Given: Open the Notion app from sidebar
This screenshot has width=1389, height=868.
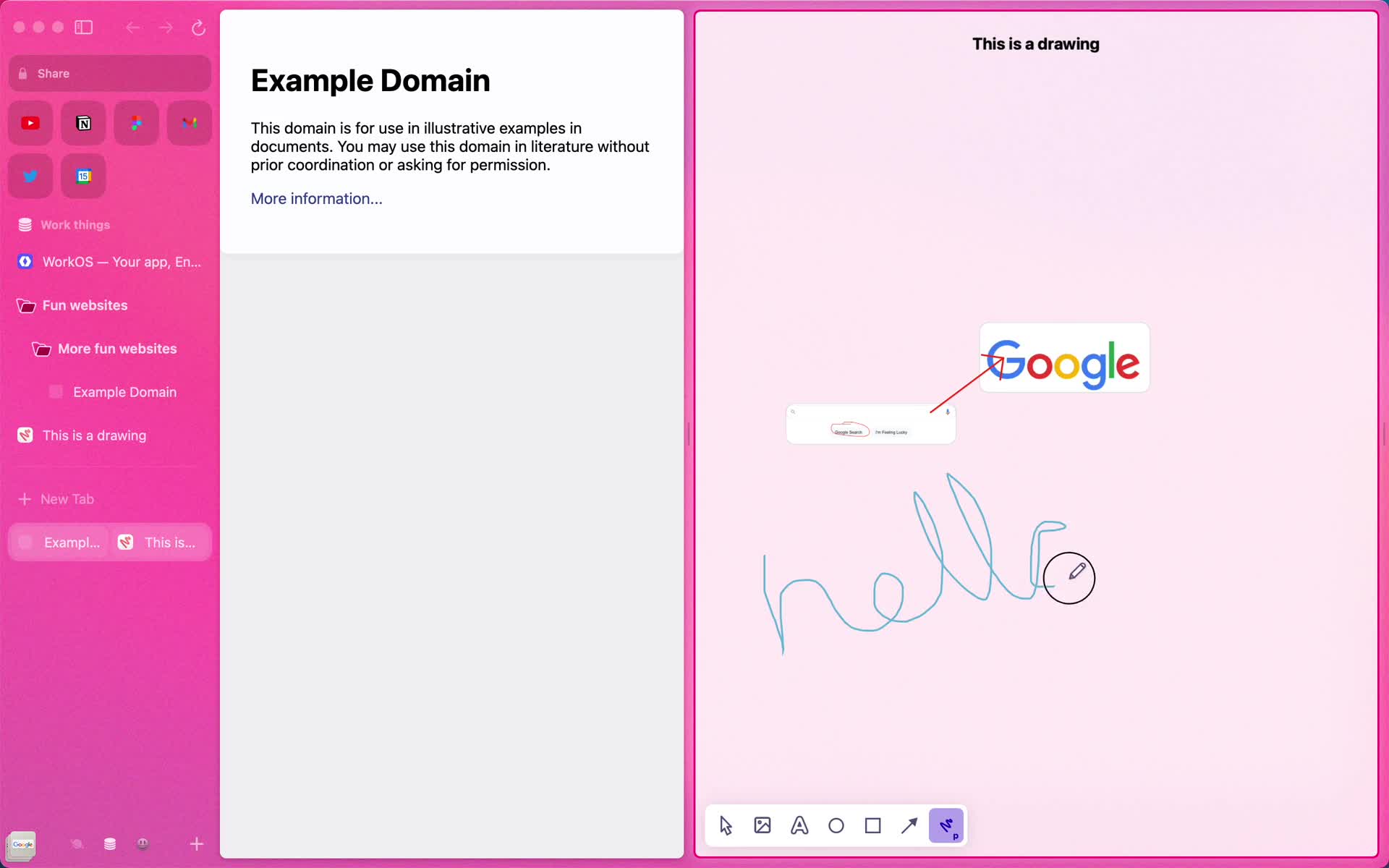Looking at the screenshot, I should coord(83,122).
